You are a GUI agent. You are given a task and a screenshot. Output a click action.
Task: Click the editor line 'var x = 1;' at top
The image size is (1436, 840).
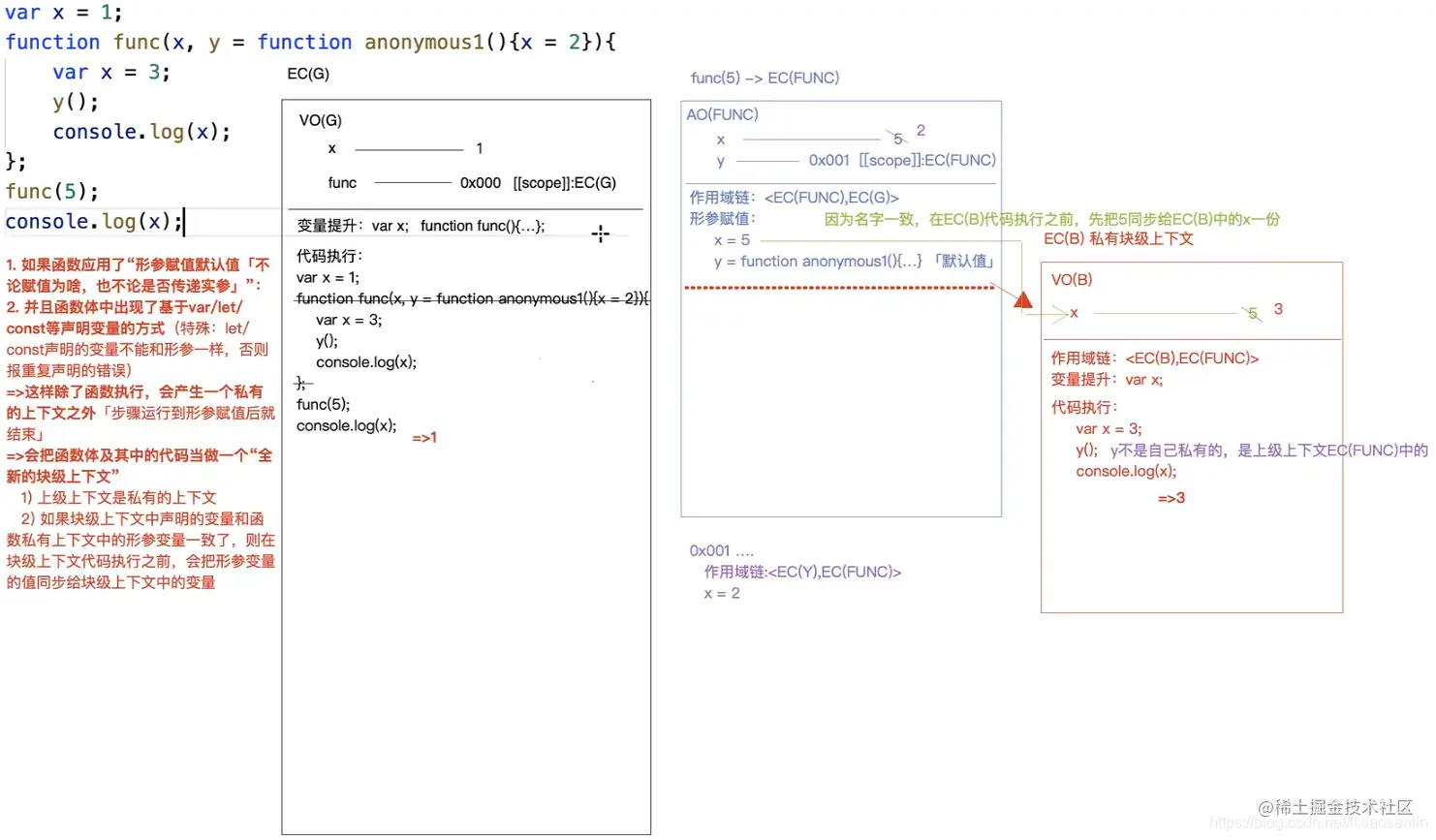point(64,13)
